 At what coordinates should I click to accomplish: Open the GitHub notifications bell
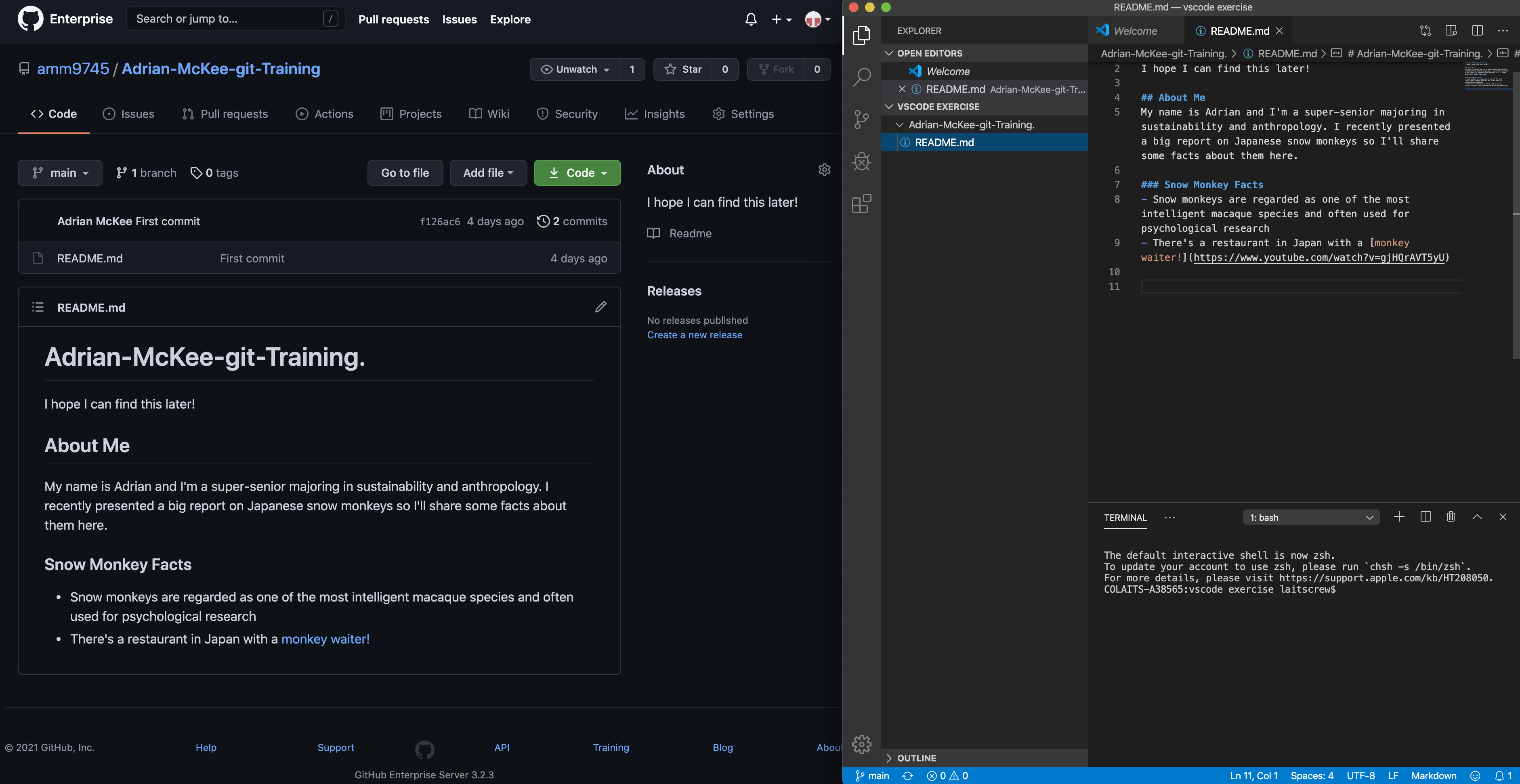pyautogui.click(x=751, y=19)
